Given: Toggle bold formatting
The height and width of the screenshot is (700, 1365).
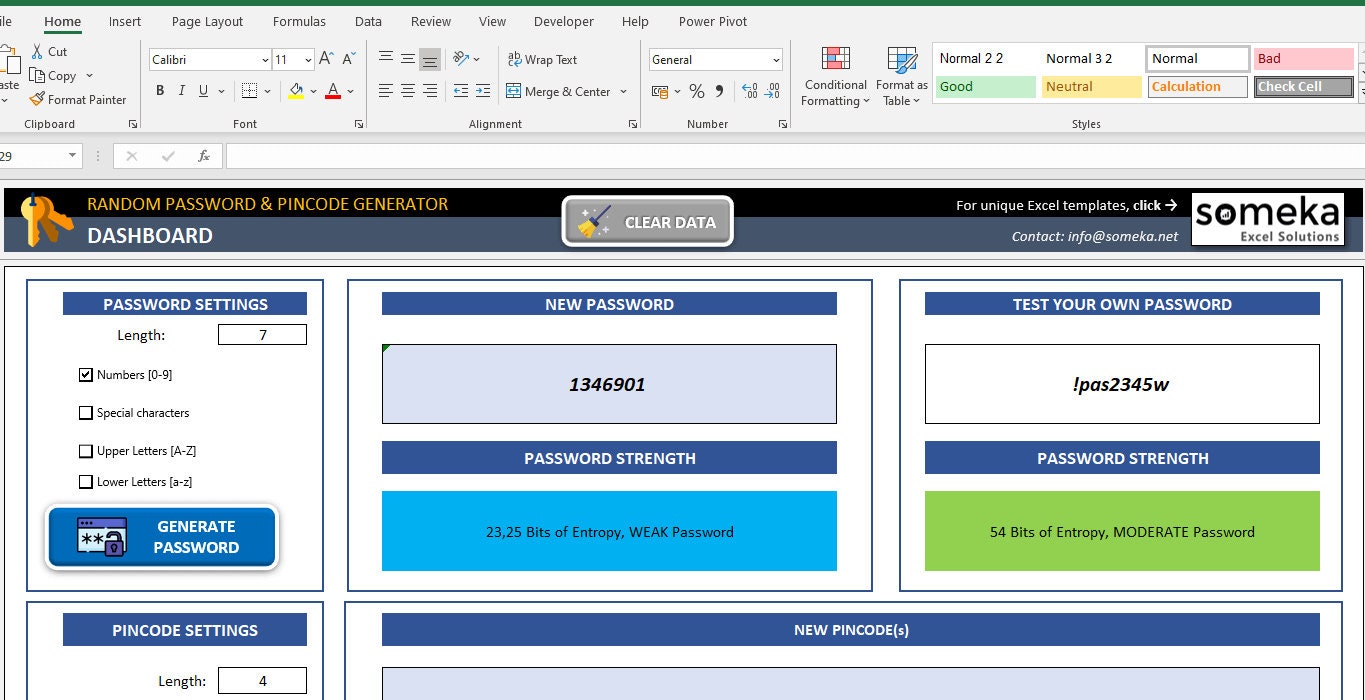Looking at the screenshot, I should [159, 90].
